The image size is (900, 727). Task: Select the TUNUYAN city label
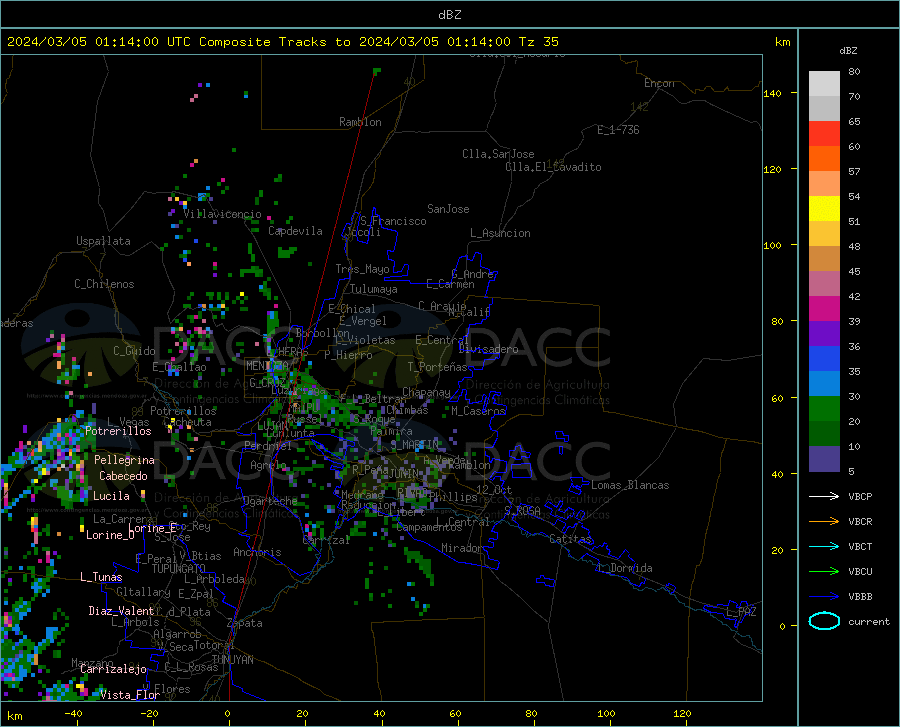[x=232, y=660]
